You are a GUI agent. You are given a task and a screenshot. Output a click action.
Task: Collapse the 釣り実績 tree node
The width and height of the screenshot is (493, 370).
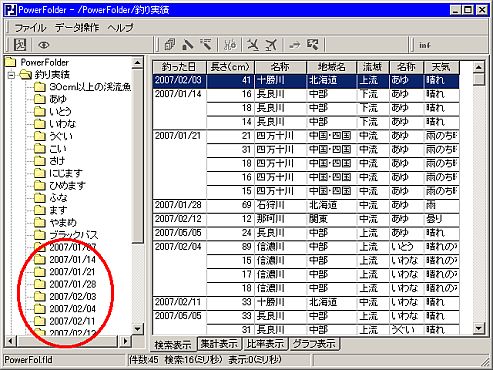[11, 75]
